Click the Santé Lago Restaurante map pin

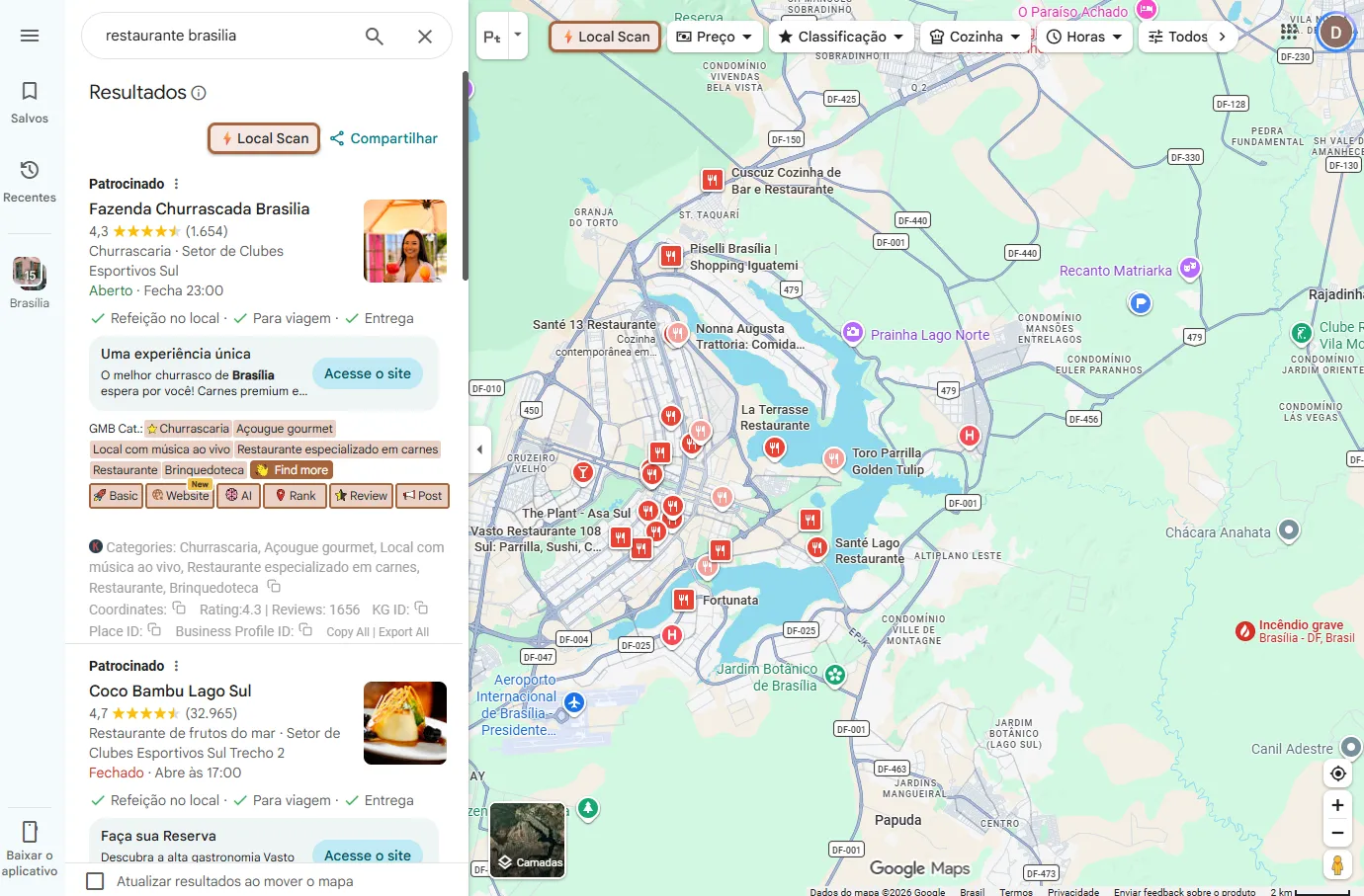[816, 547]
